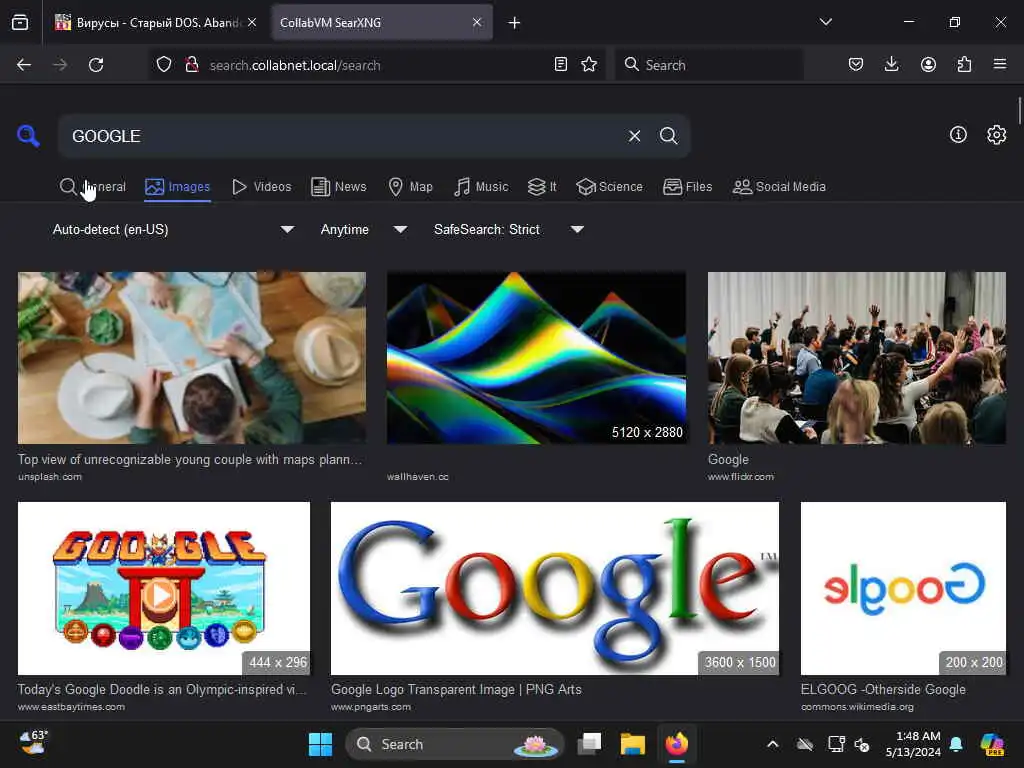Switch to the Music category
The image size is (1024, 768).
point(481,187)
